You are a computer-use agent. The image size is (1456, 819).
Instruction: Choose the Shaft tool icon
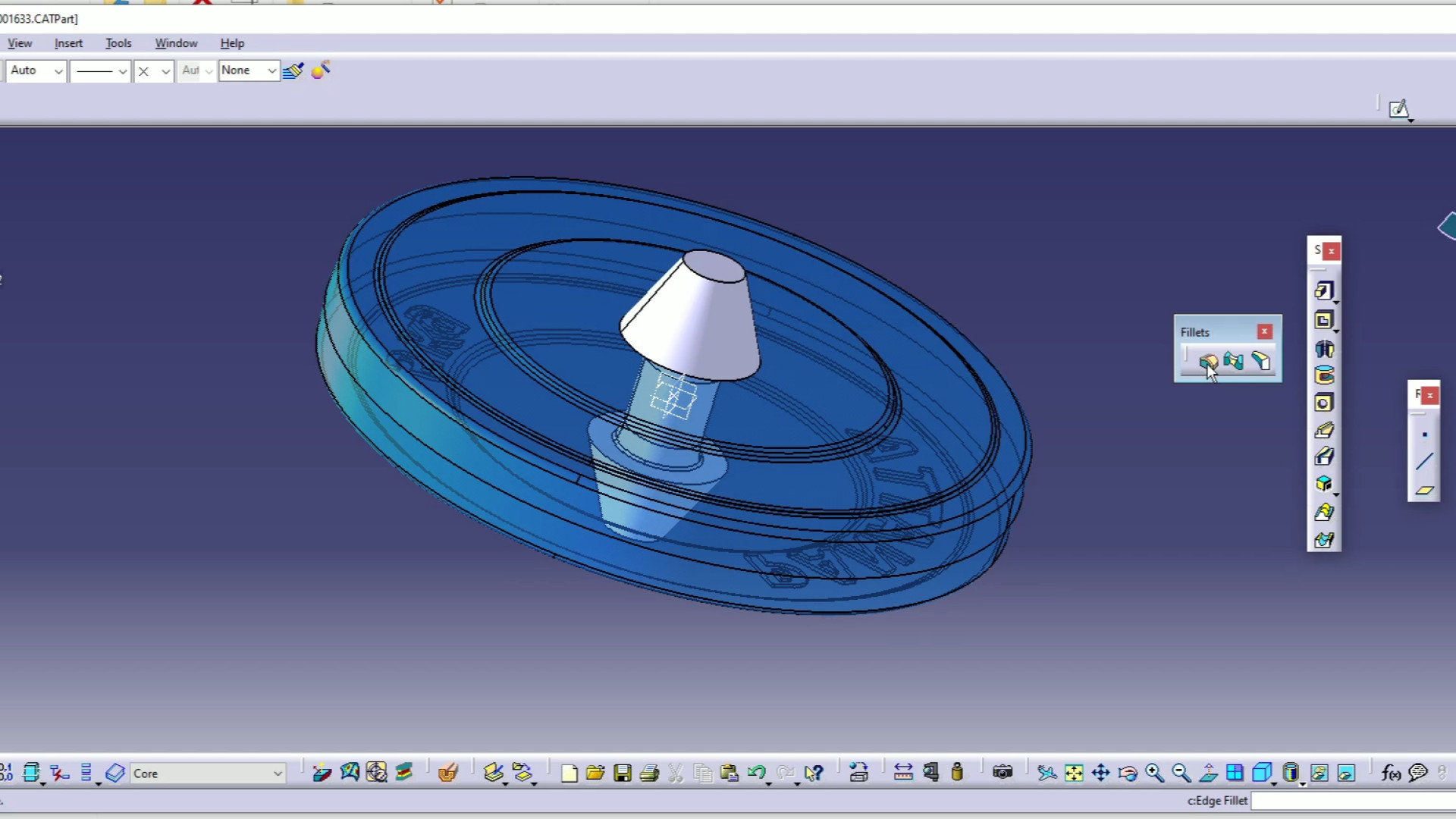pos(1324,349)
